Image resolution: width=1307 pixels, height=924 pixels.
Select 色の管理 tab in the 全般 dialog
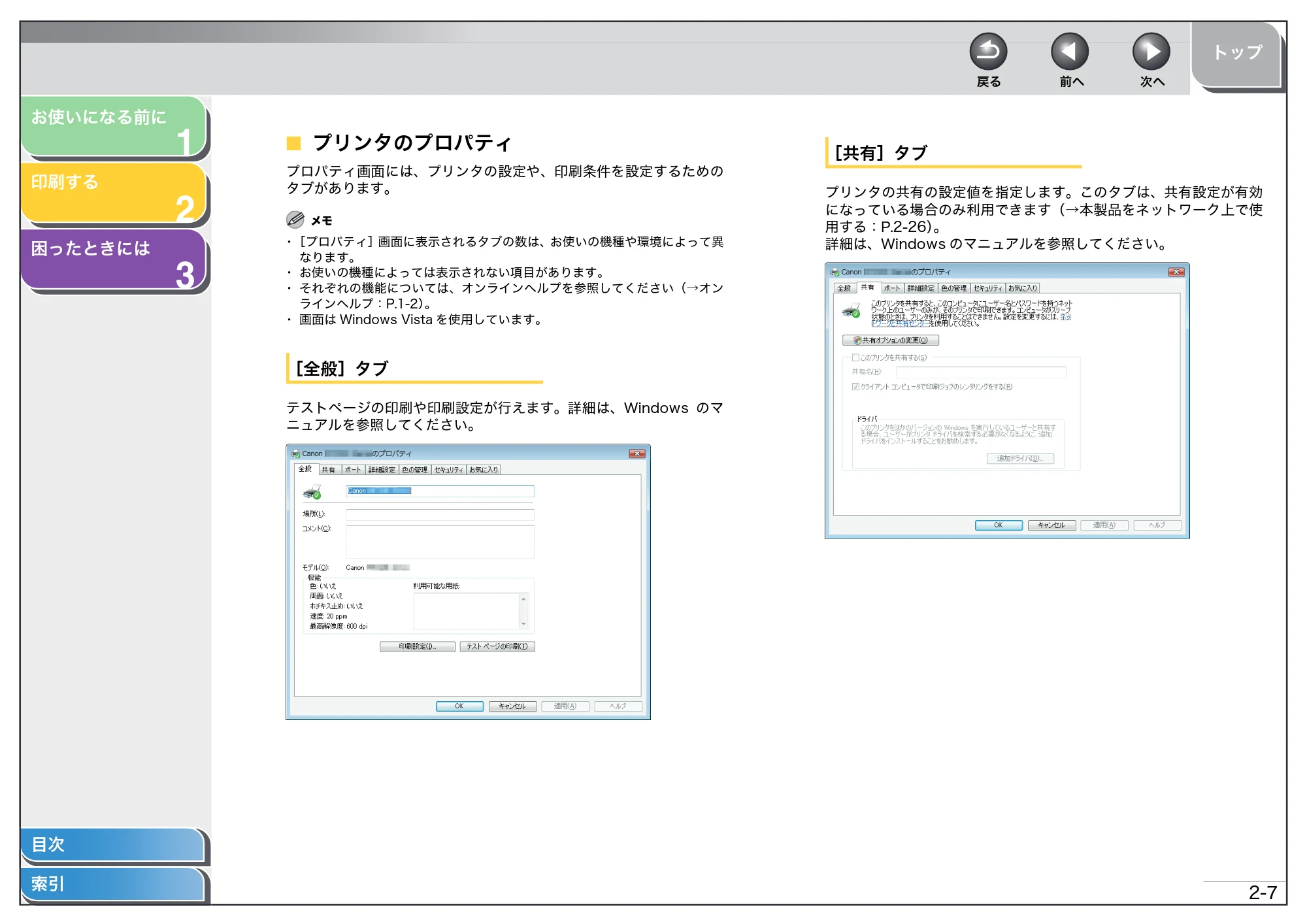[414, 470]
